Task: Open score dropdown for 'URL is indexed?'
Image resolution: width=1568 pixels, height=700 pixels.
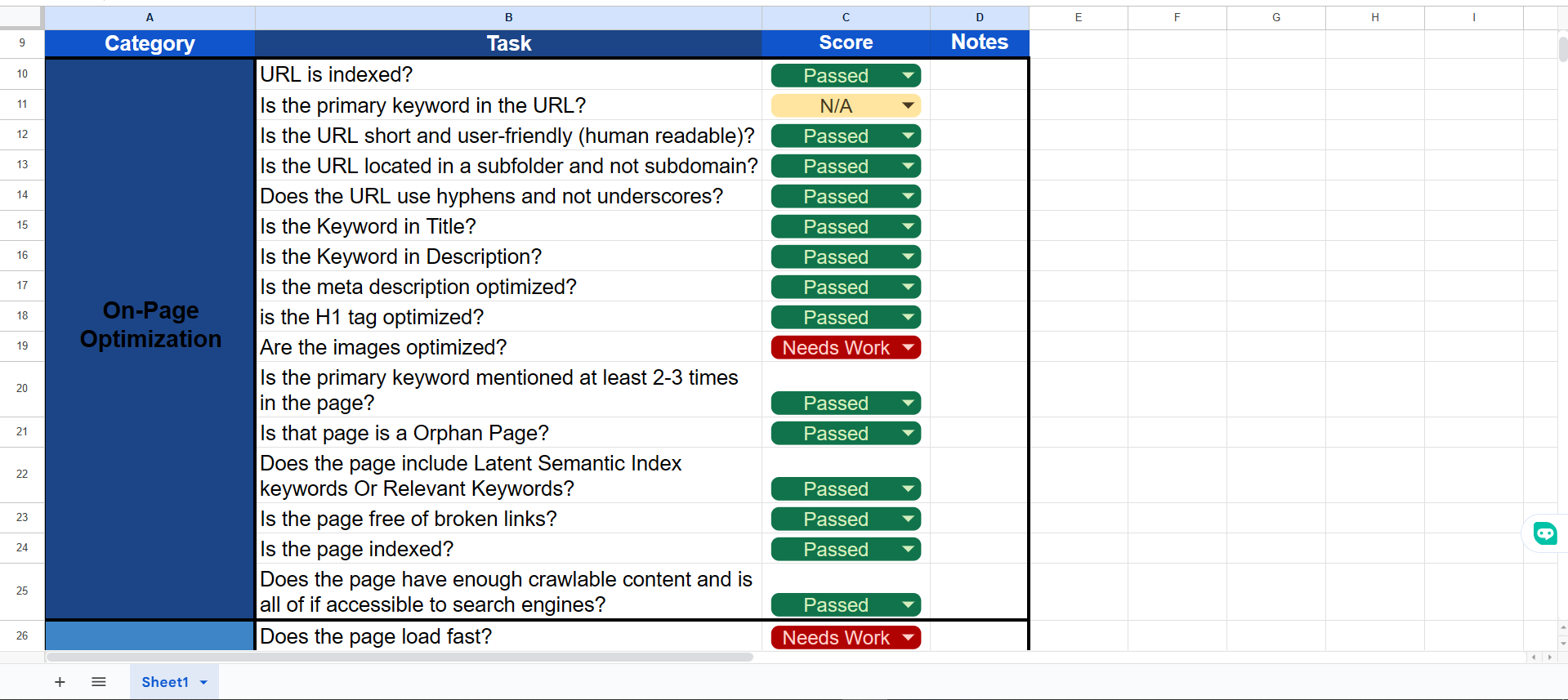Action: tap(908, 76)
